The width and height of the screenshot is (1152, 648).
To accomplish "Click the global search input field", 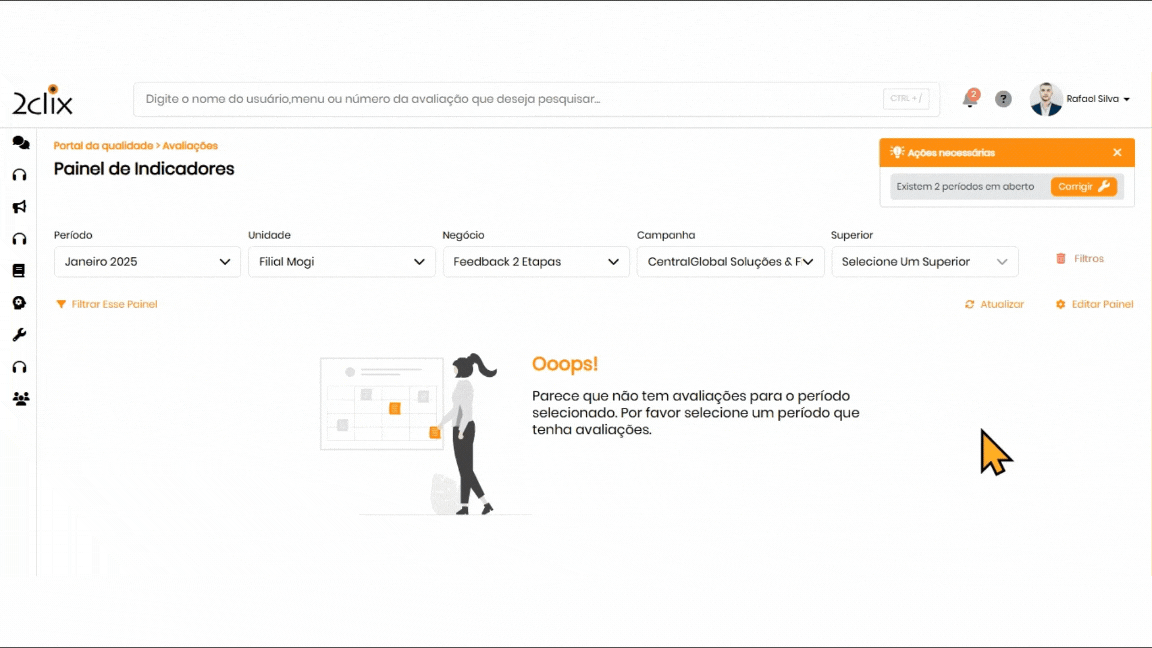I will (x=510, y=99).
